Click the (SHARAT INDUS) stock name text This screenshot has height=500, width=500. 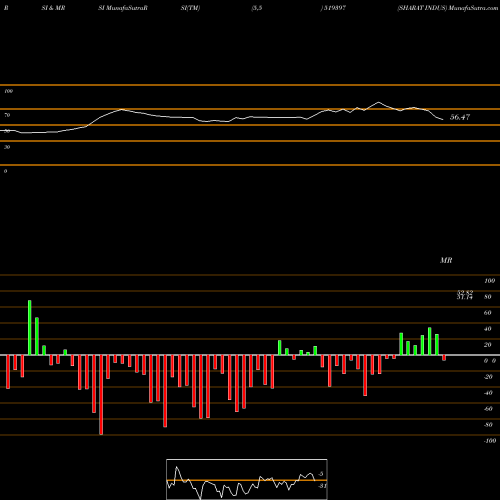pos(422,8)
